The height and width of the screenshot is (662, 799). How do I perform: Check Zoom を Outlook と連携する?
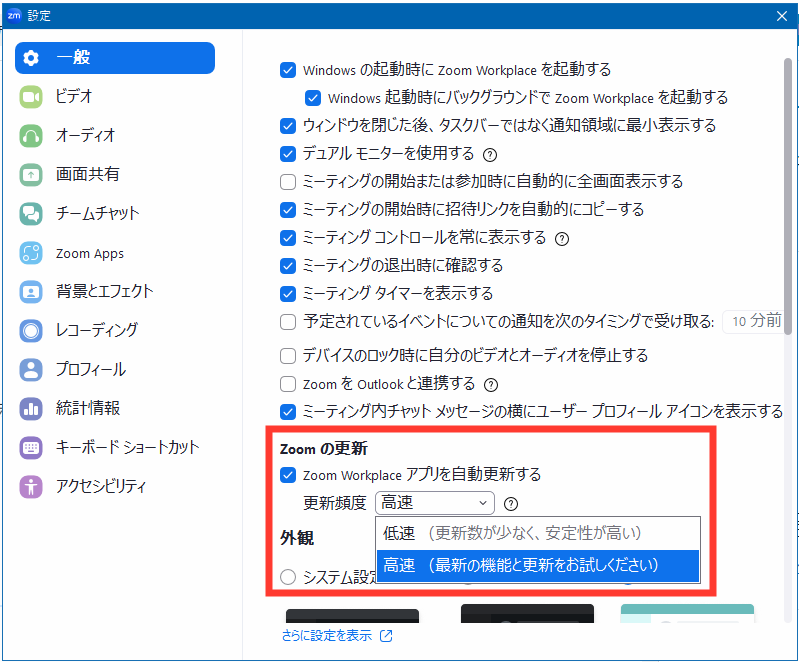pyautogui.click(x=288, y=384)
